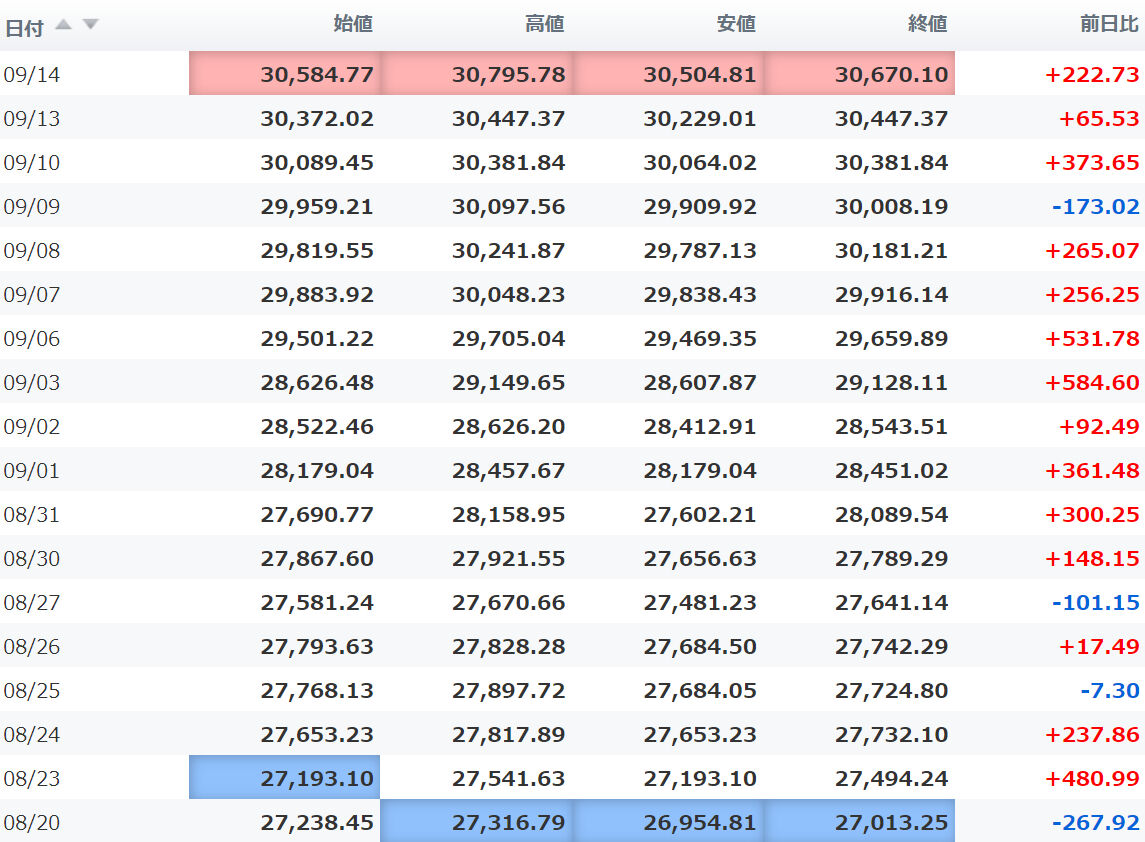Click the 終値 column header
The image size is (1145, 842).
(927, 24)
